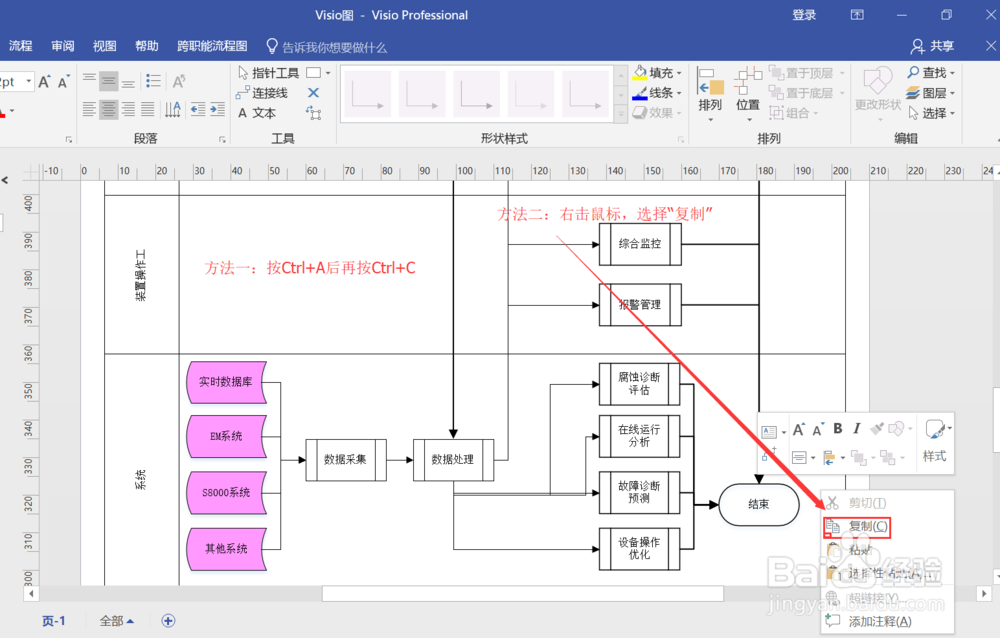Open the 位置 position dropdown
This screenshot has height=638, width=1000.
tap(748, 94)
